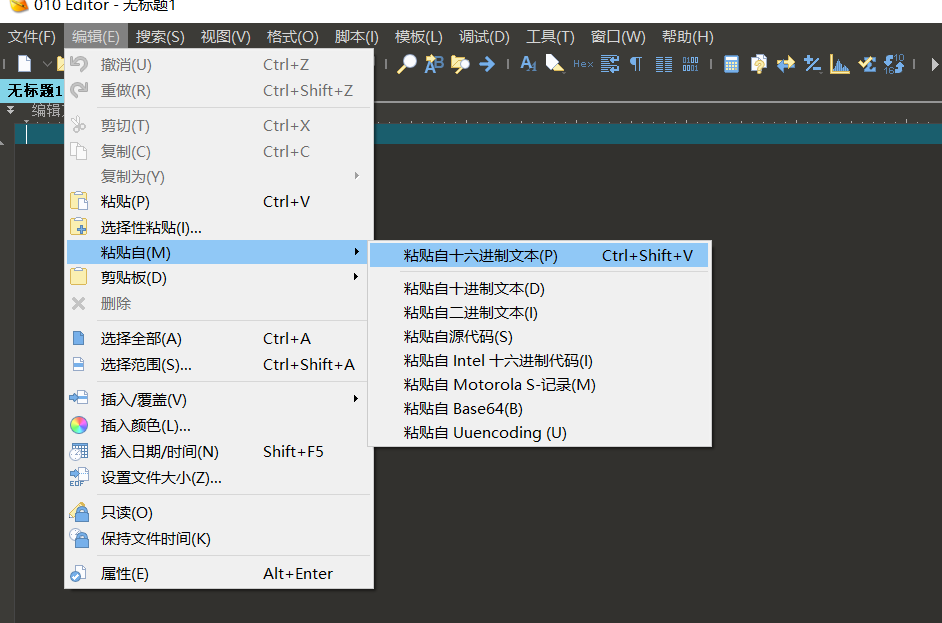Click the Find magnifier icon in toolbar
Image resolution: width=942 pixels, height=623 pixels.
pos(407,64)
